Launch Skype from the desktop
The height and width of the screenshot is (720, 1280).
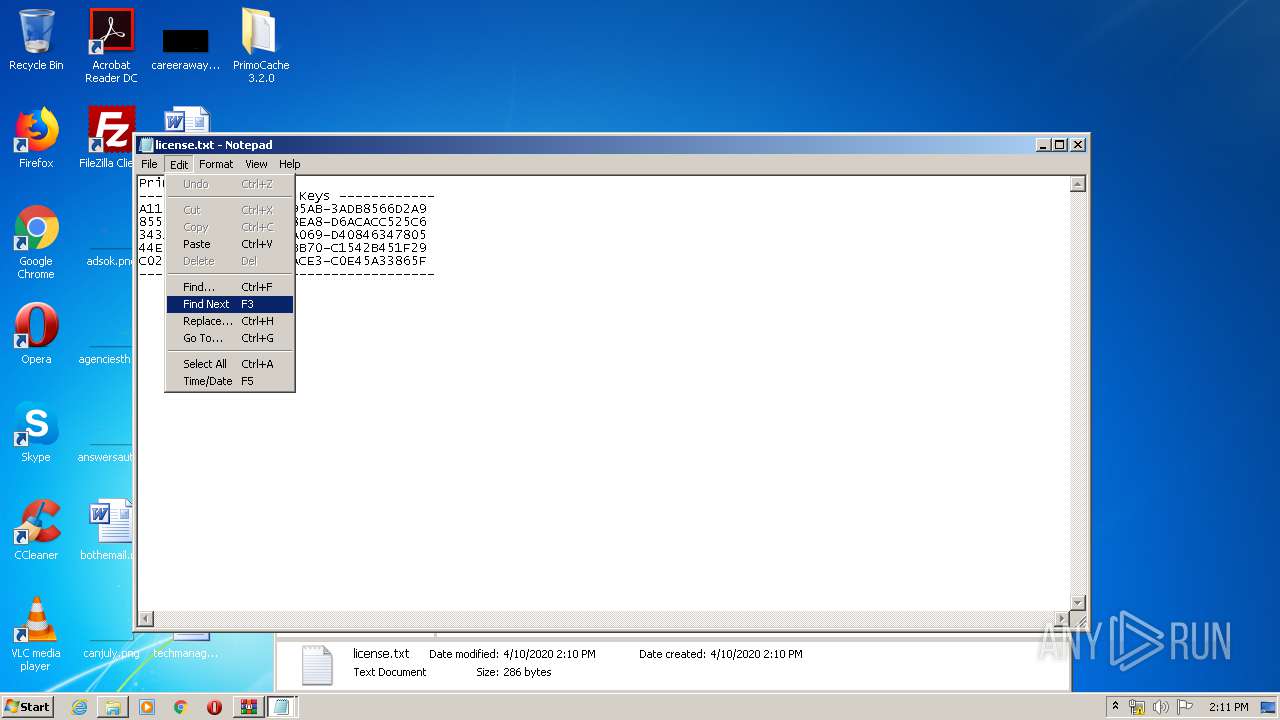point(36,431)
